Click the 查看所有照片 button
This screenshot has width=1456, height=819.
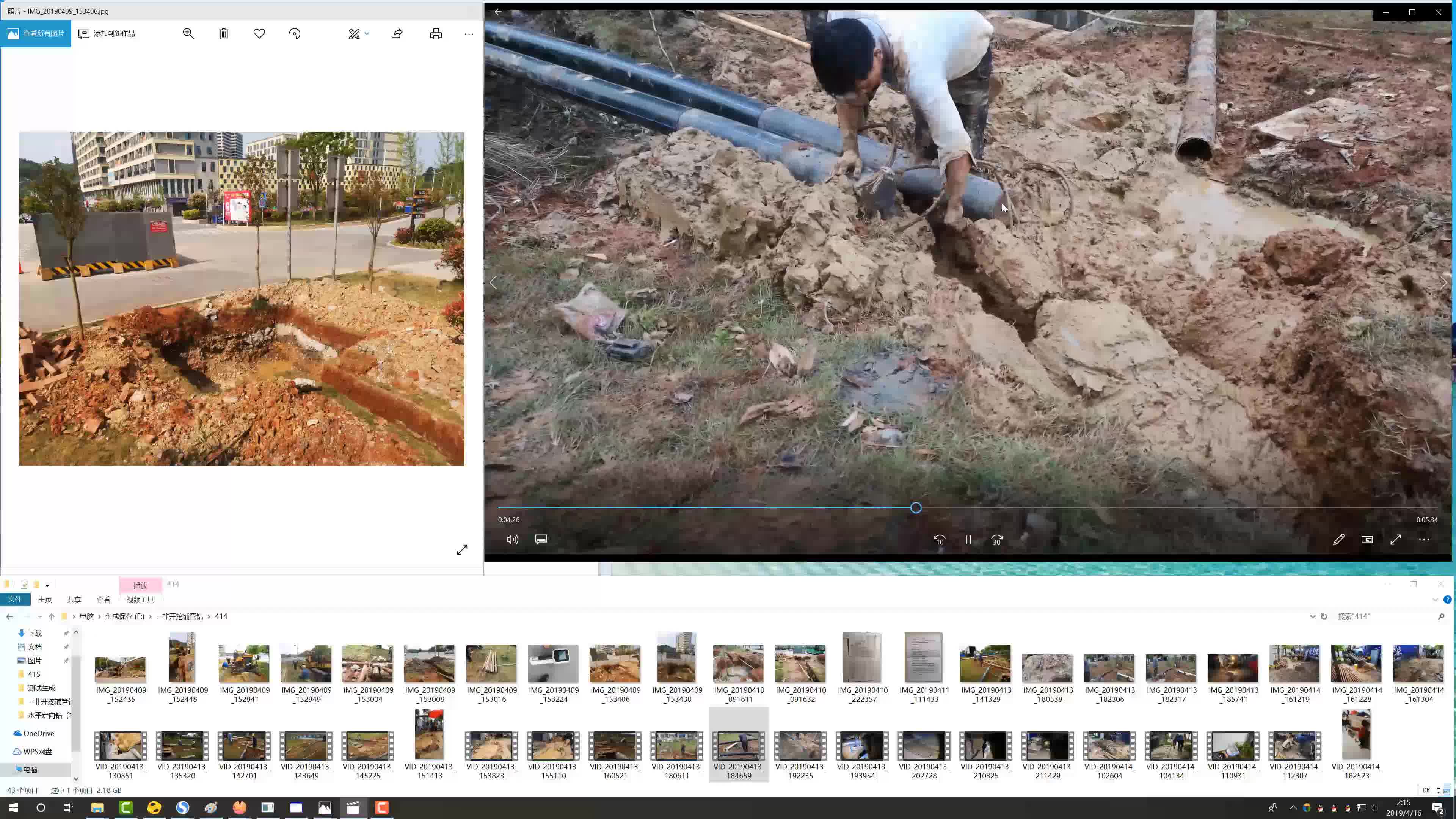36,34
